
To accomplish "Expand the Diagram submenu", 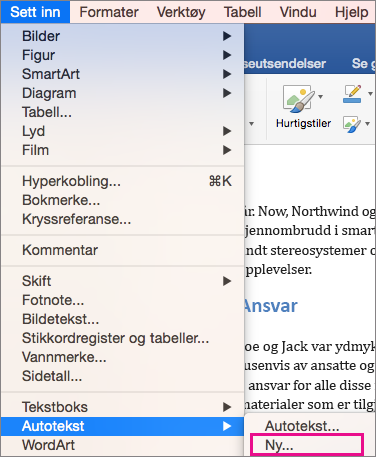I will click(x=122, y=93).
